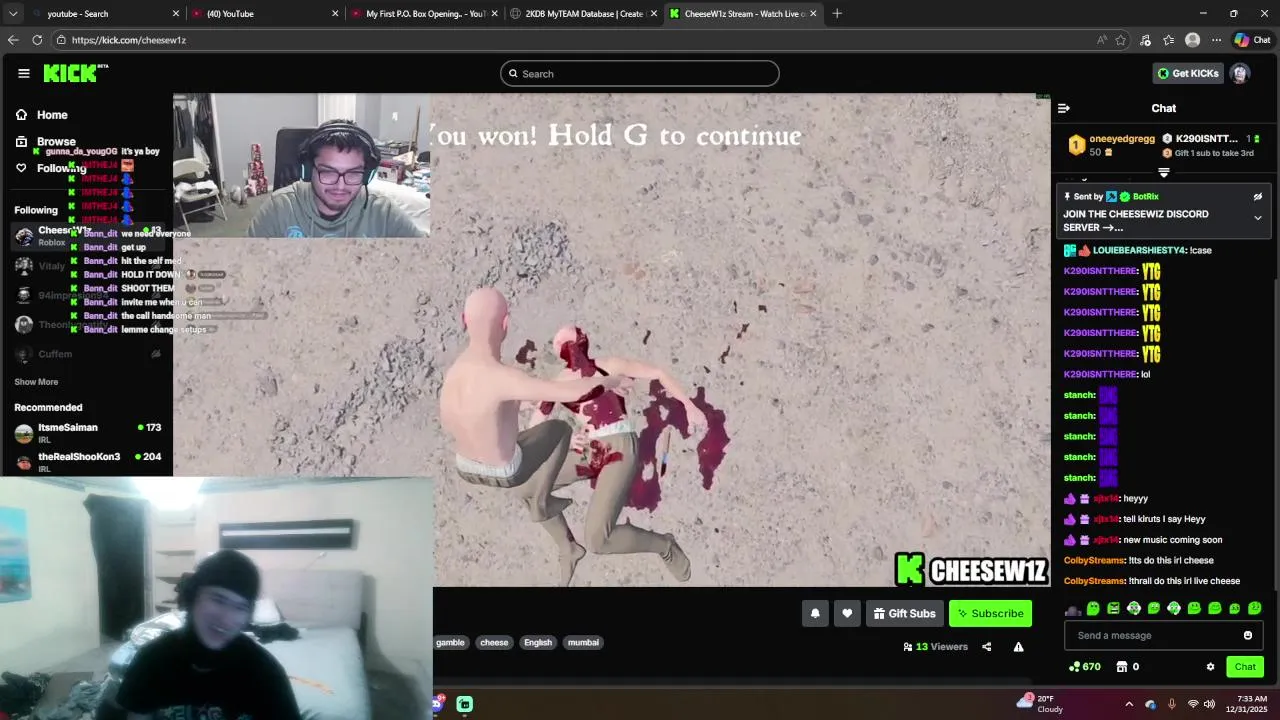Screen dimensions: 1280x720
Task: Expand the gift leaderboard drag handle
Action: pos(1163,172)
